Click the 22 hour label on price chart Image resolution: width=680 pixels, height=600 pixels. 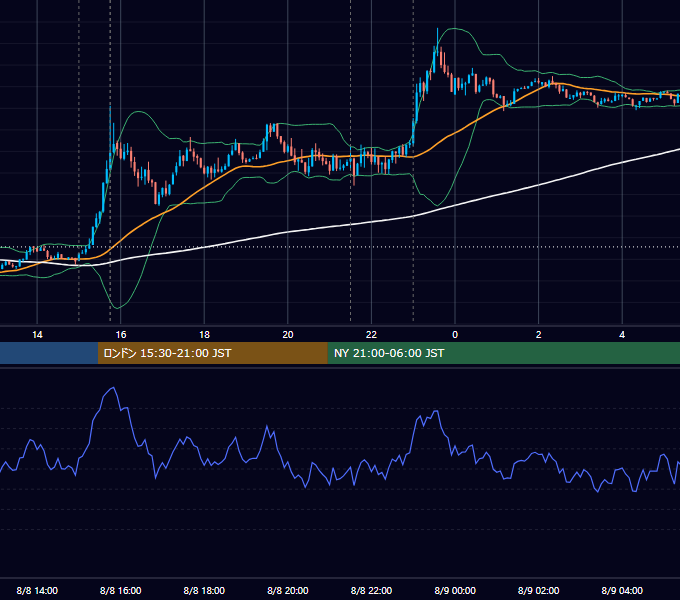click(371, 335)
